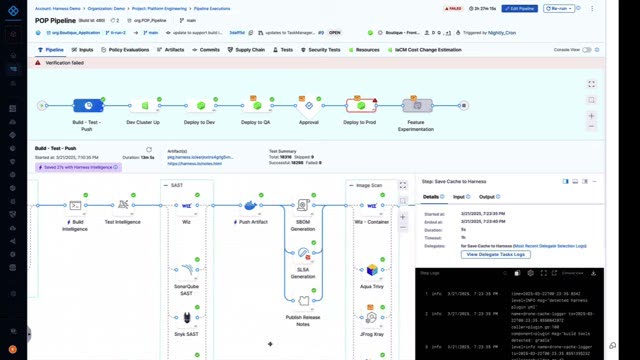Image resolution: width=640 pixels, height=360 pixels.
Task: Open the Artifacts tab
Action: coord(171,50)
